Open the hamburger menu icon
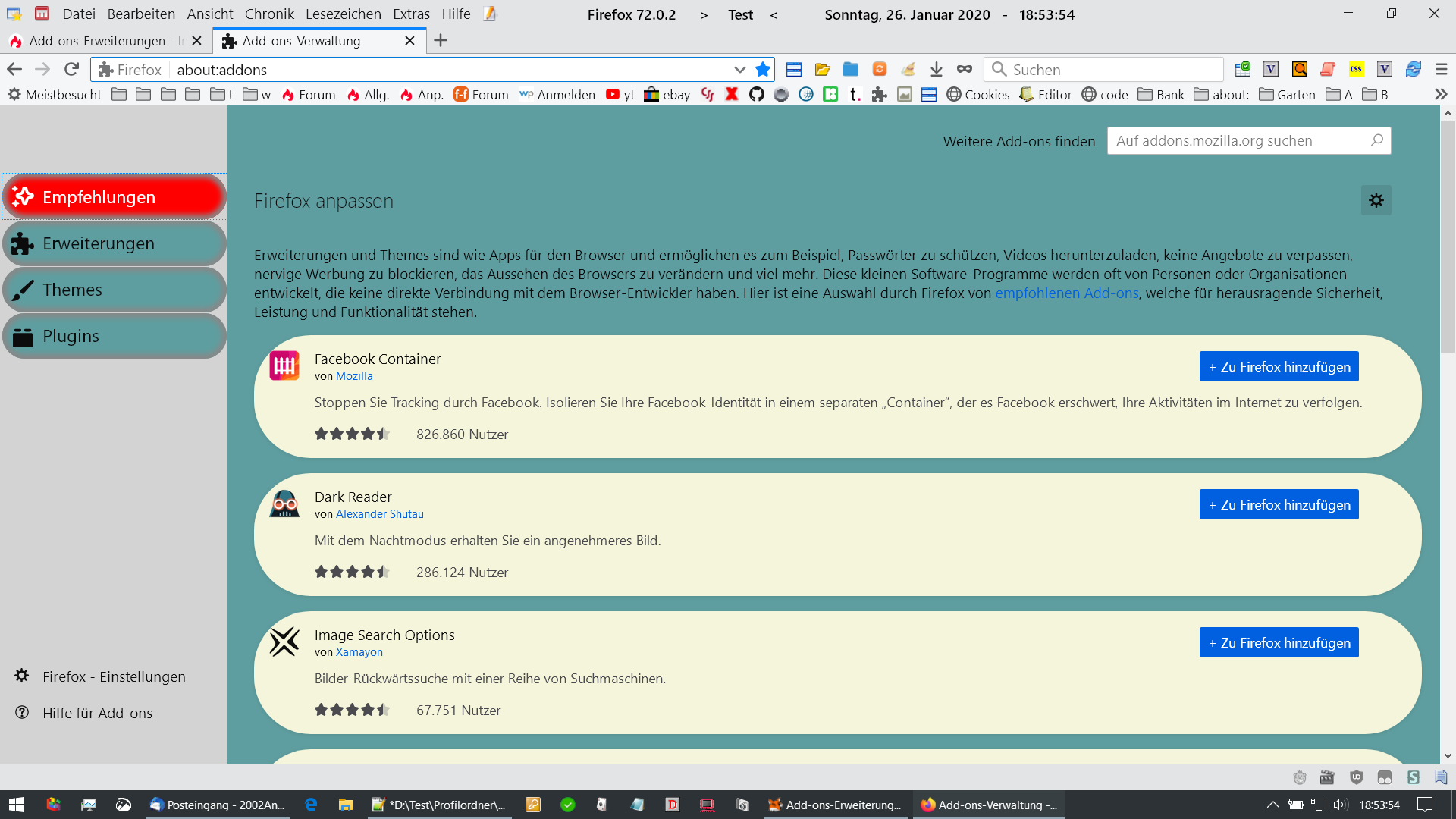Screen dimensions: 1456x819 point(1442,70)
